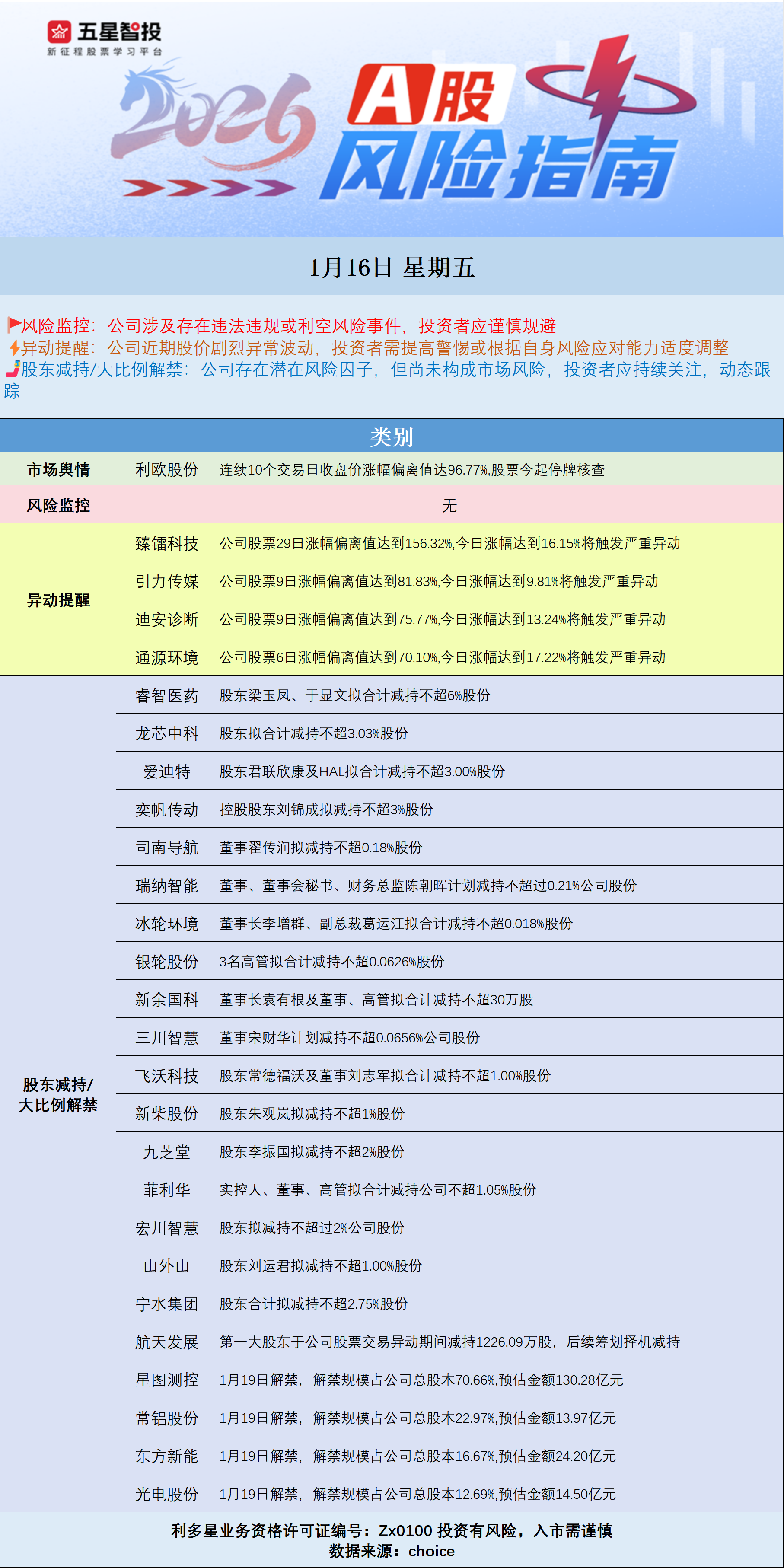Screen dimensions: 784x1568
Task: Click the 宏川智慧 stock name
Action: coord(167,1228)
